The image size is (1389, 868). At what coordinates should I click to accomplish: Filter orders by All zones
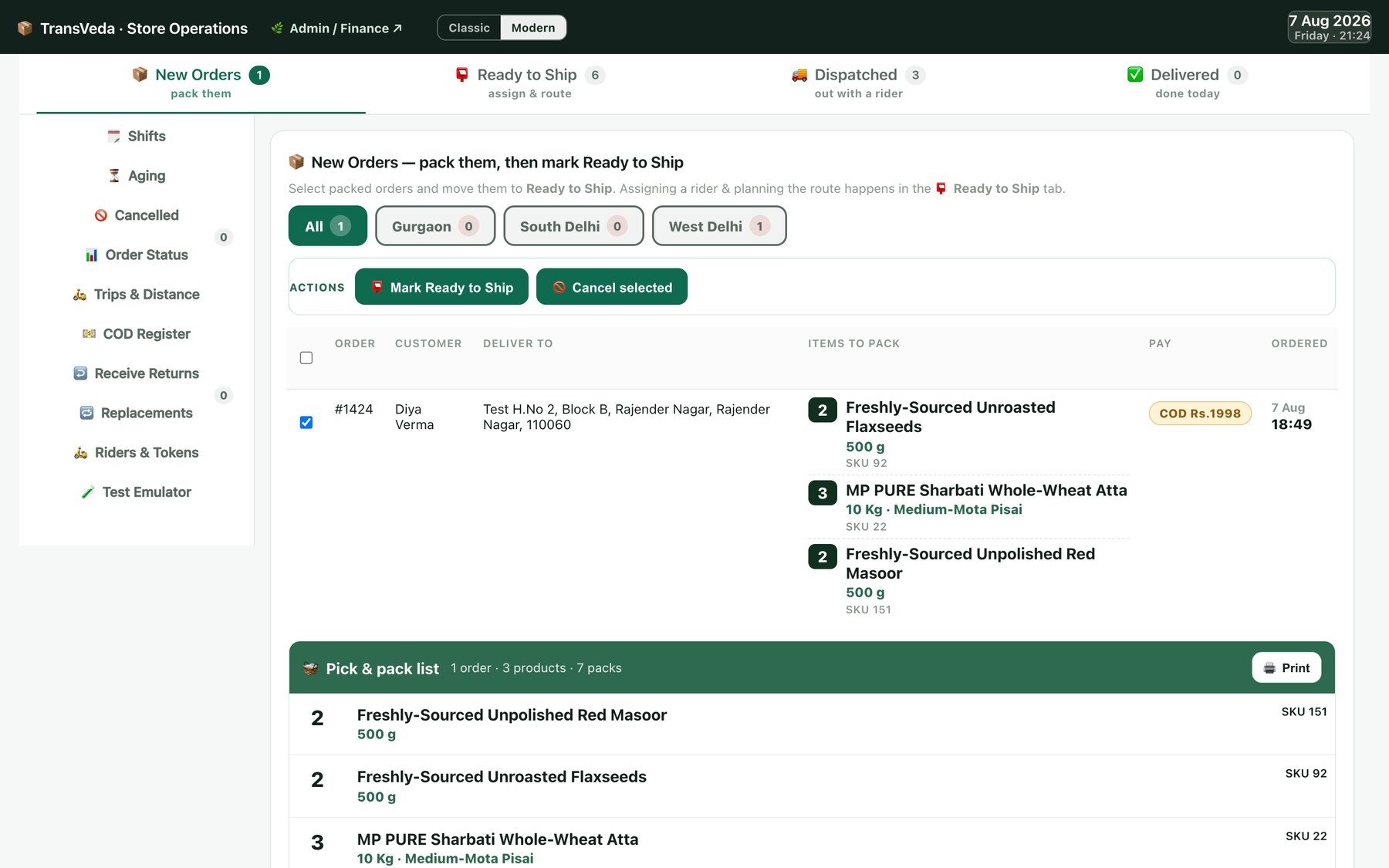pyautogui.click(x=328, y=226)
